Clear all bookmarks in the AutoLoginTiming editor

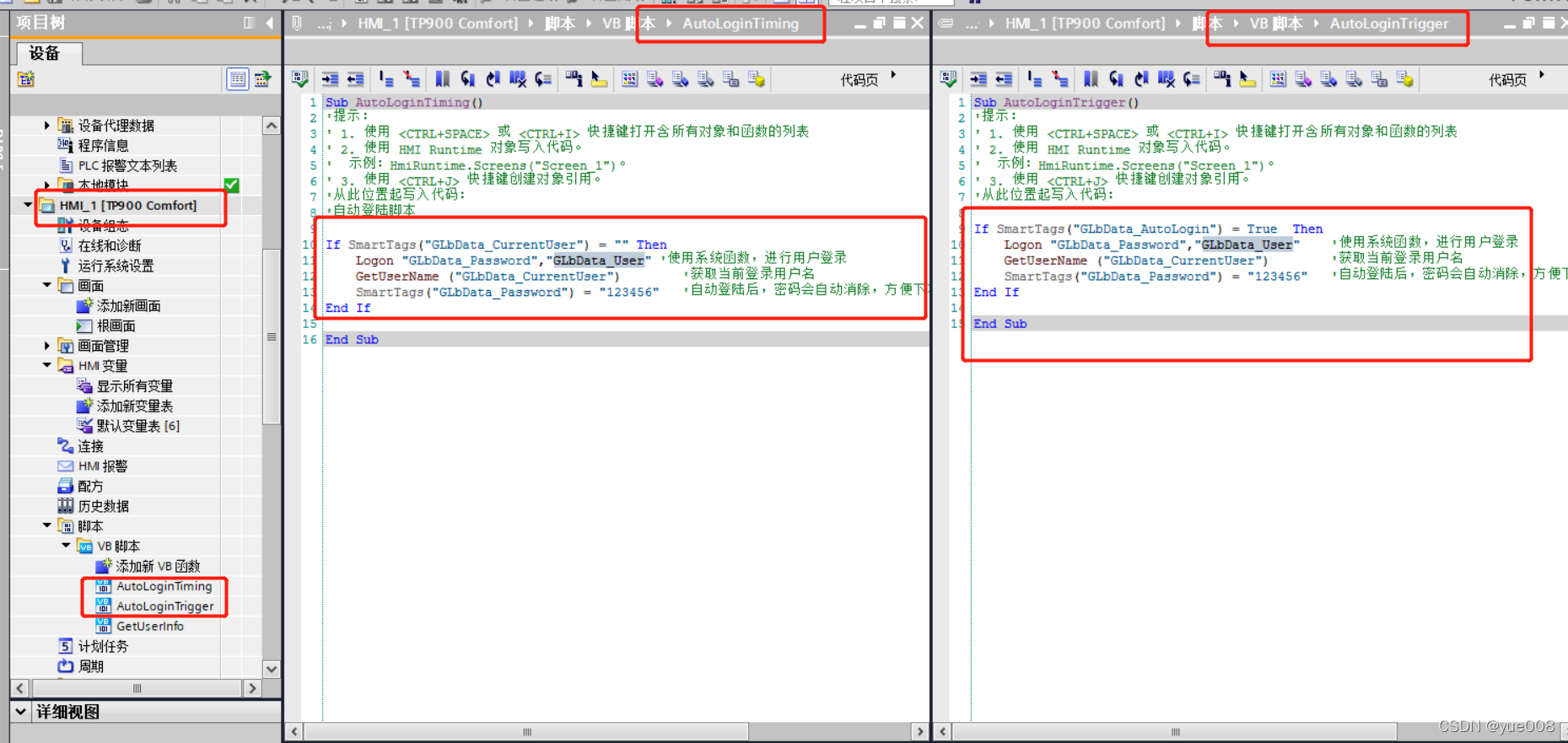click(x=518, y=79)
